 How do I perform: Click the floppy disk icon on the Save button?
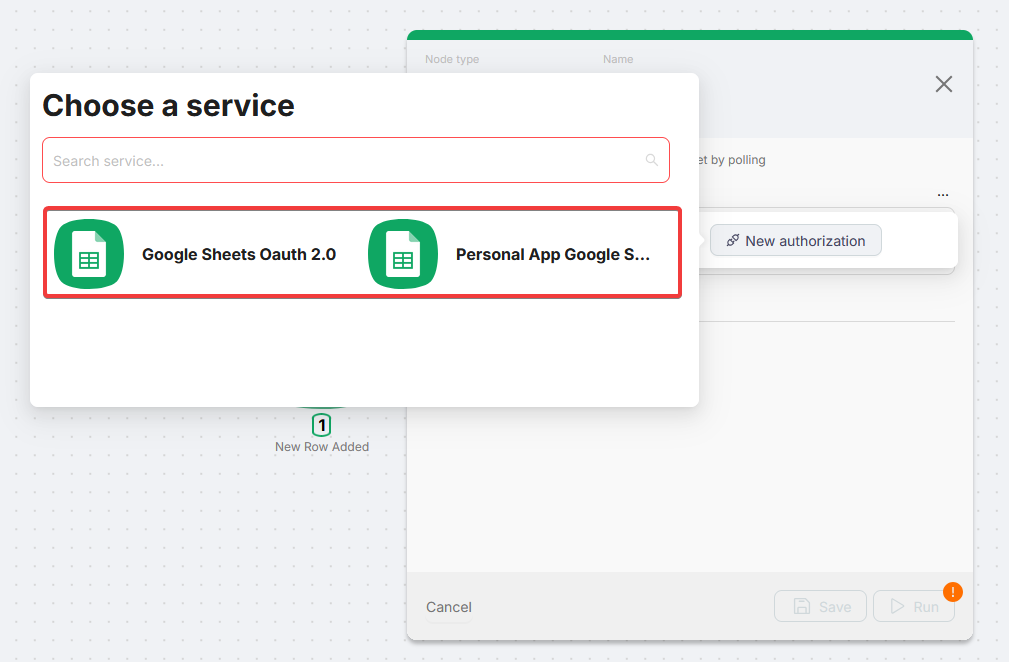coord(800,606)
